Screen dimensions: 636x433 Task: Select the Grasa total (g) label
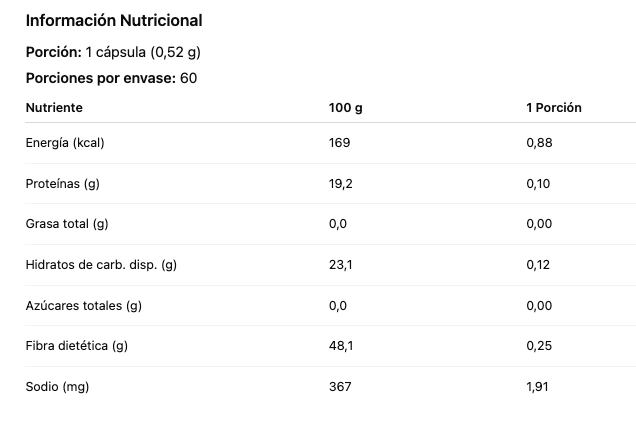(x=66, y=224)
